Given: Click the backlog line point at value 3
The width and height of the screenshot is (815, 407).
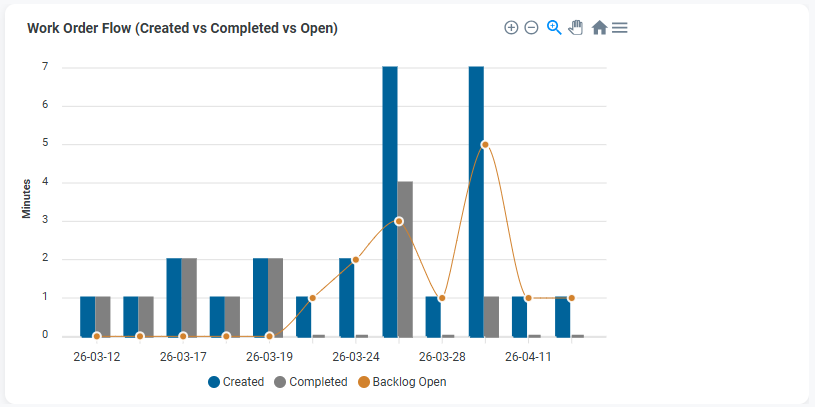Looking at the screenshot, I should click(399, 221).
